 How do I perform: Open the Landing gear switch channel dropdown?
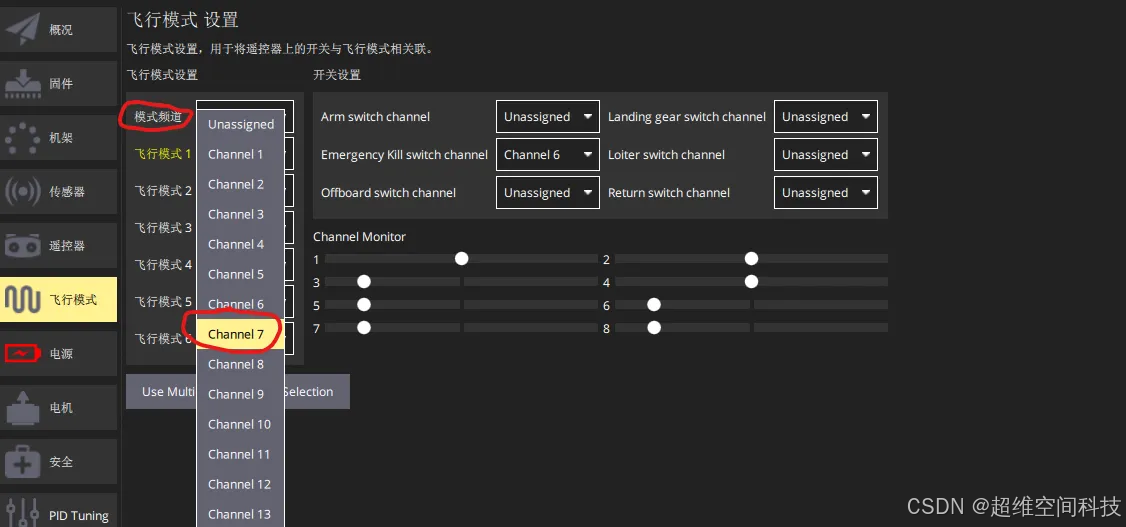point(826,116)
